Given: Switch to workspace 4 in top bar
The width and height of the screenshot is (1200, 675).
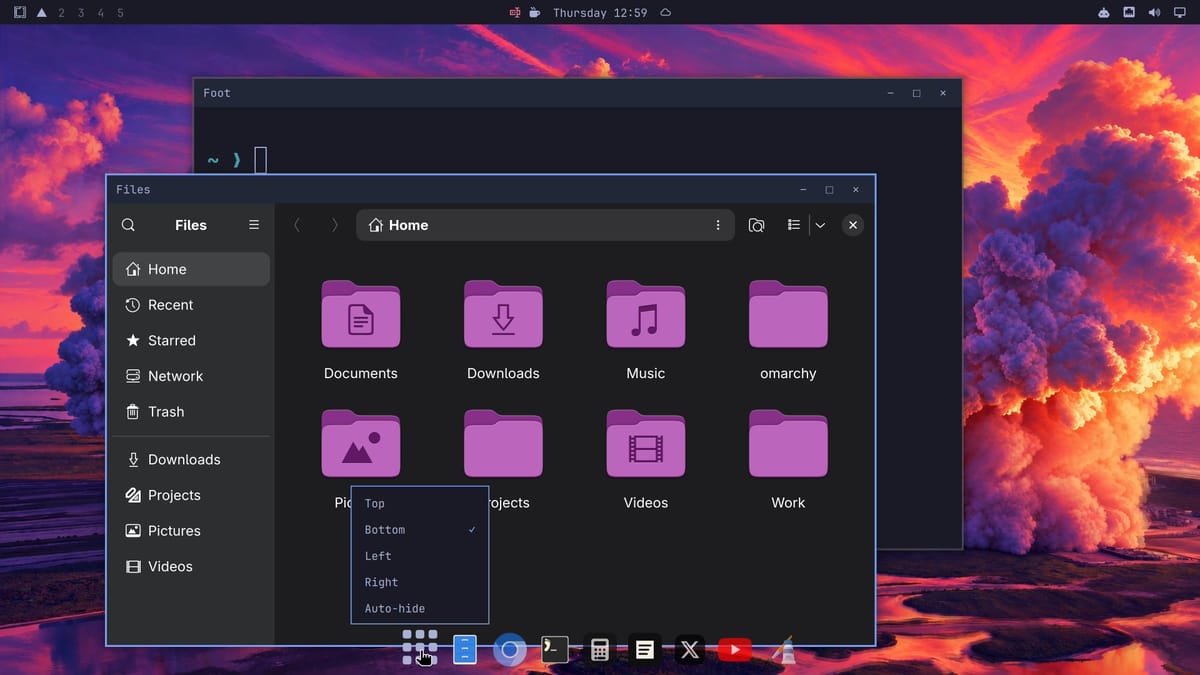Looking at the screenshot, I should pos(101,13).
